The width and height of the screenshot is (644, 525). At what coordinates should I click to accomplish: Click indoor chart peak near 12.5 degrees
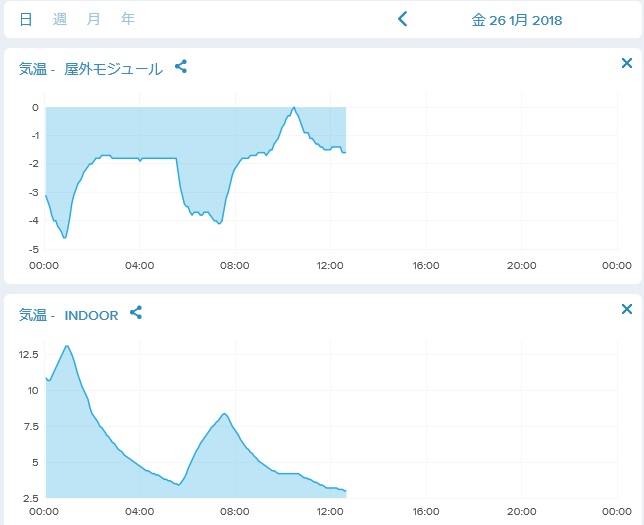point(67,346)
